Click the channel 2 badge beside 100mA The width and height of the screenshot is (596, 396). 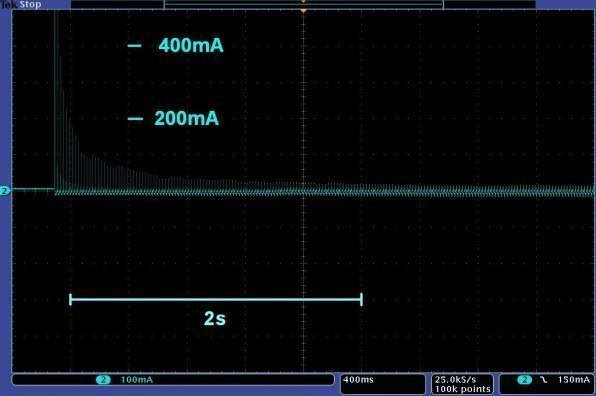coord(103,380)
